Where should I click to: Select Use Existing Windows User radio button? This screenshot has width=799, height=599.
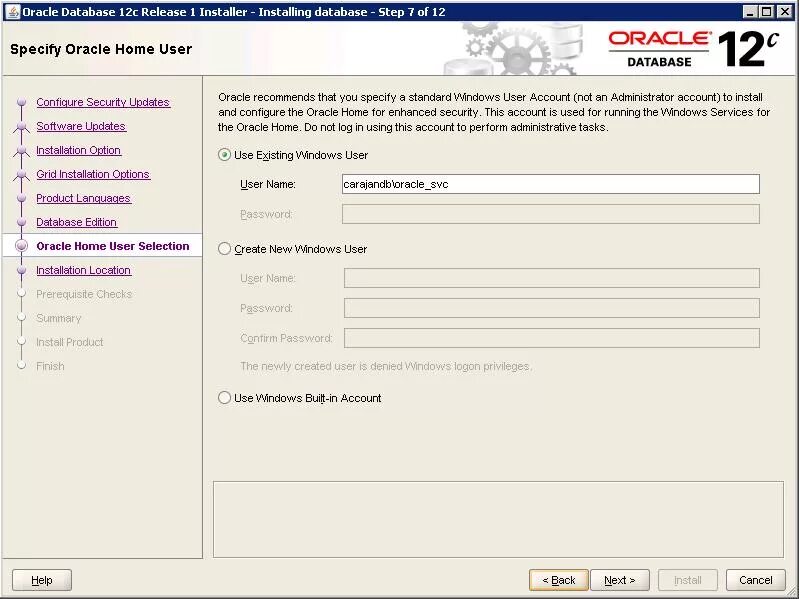[x=224, y=155]
